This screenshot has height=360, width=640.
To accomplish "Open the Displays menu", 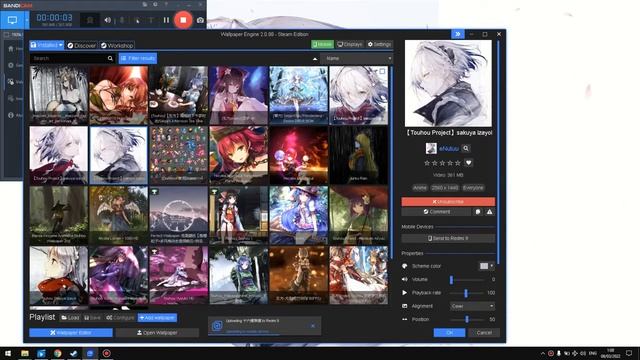I will click(x=350, y=44).
